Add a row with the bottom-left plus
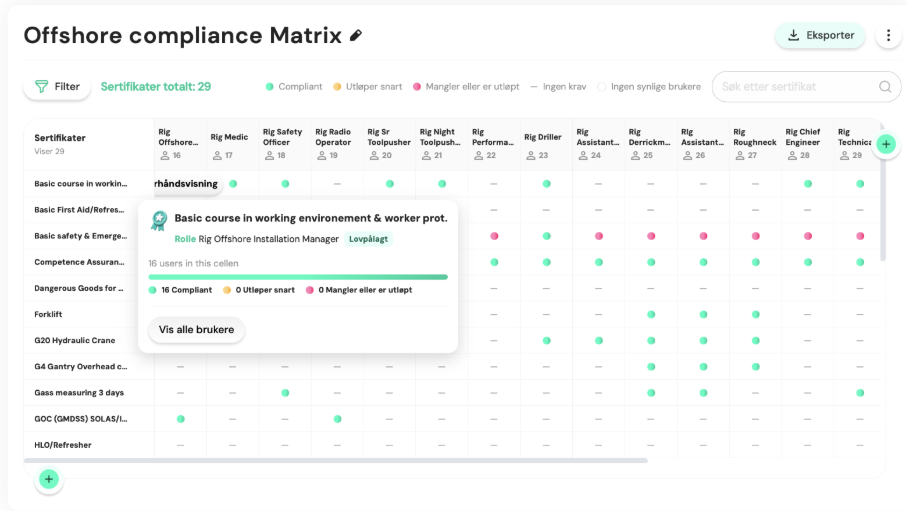The width and height of the screenshot is (907, 511). tap(49, 479)
